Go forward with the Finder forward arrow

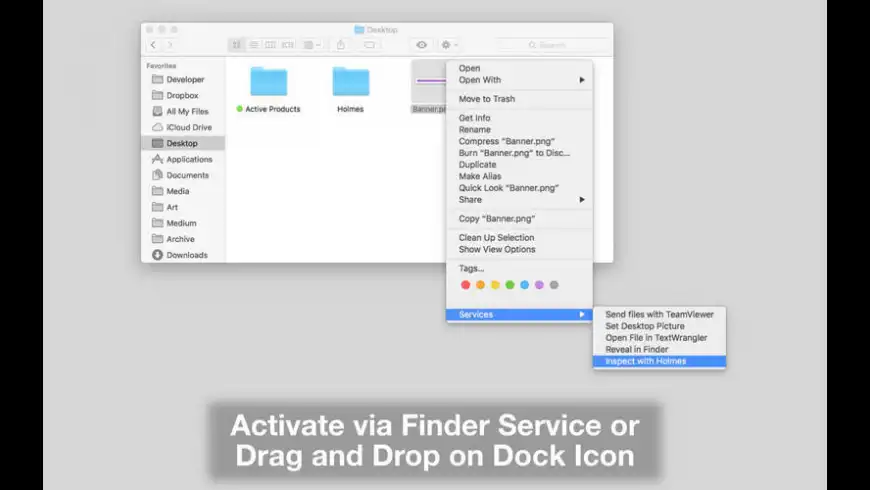[x=170, y=45]
